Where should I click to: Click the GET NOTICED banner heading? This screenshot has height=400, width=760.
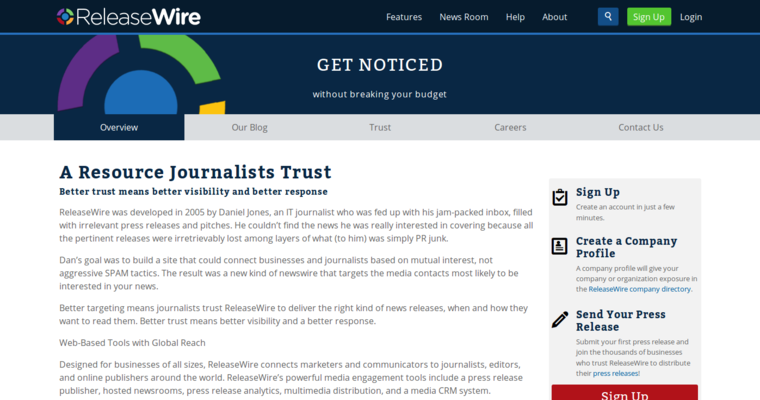point(380,65)
